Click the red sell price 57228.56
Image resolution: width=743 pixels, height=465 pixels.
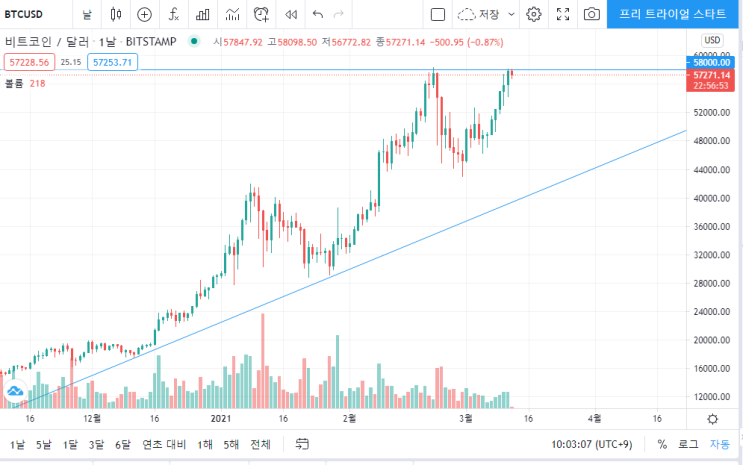pyautogui.click(x=29, y=62)
